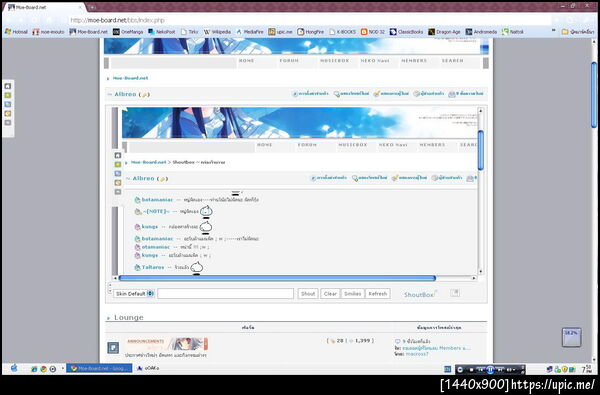This screenshot has height=395, width=600.
Task: Open ~[NOTE]~ user profile in shoutbox
Action: [x=156, y=211]
